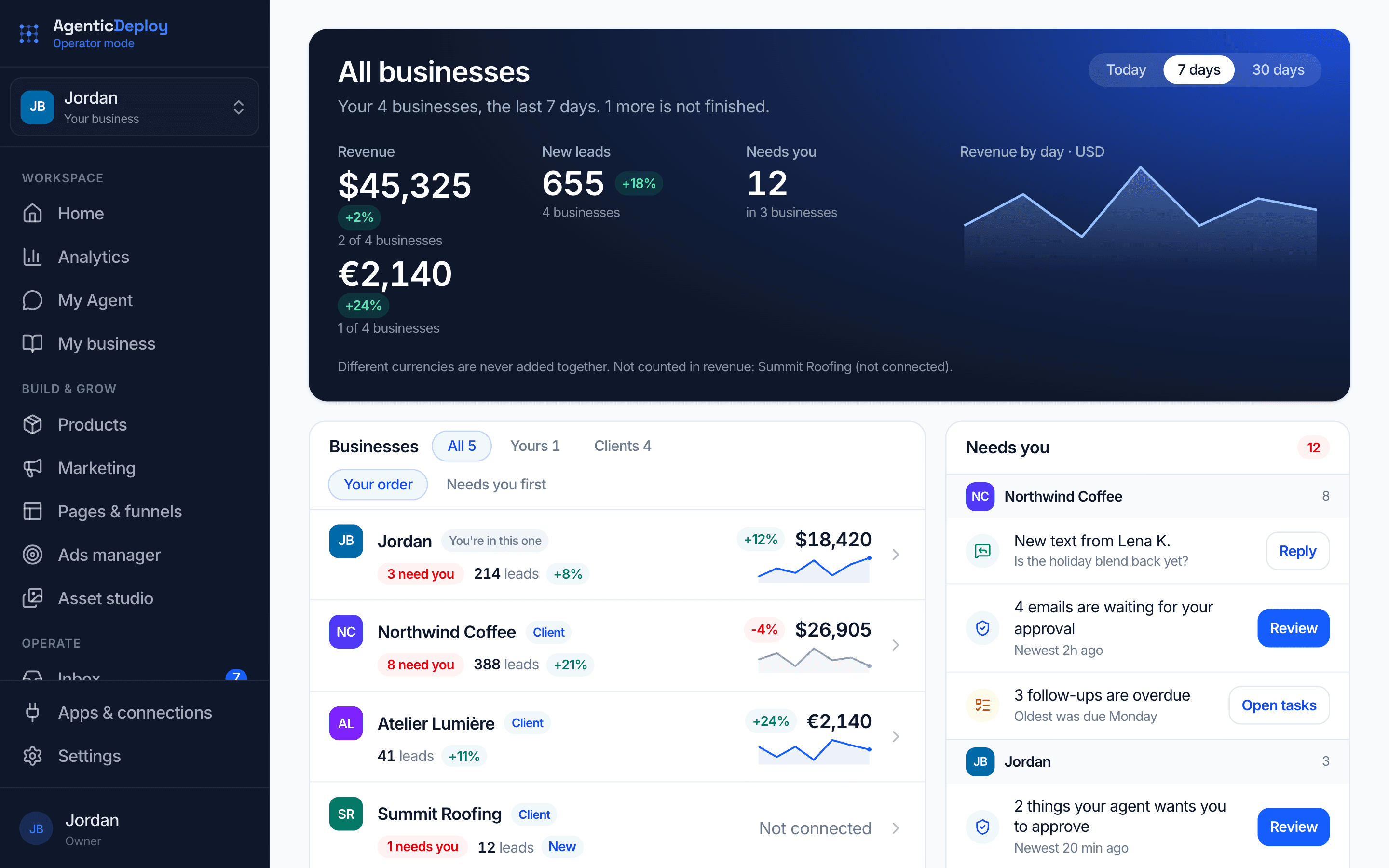Click the 8 need you badge for Northwind Coffee
This screenshot has height=868, width=1389.
(x=420, y=665)
